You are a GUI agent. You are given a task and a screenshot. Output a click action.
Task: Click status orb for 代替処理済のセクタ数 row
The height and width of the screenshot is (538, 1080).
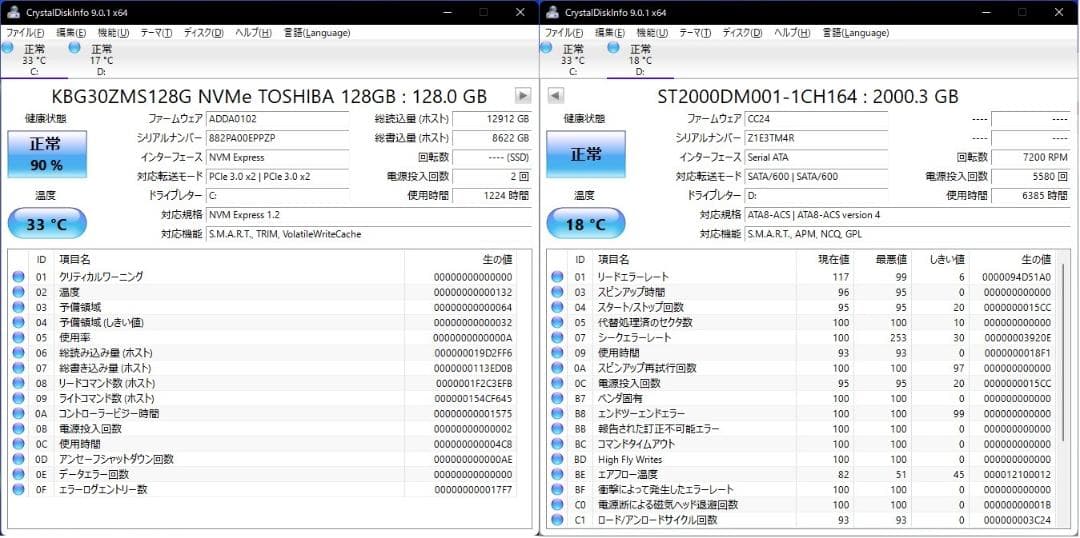click(x=557, y=322)
